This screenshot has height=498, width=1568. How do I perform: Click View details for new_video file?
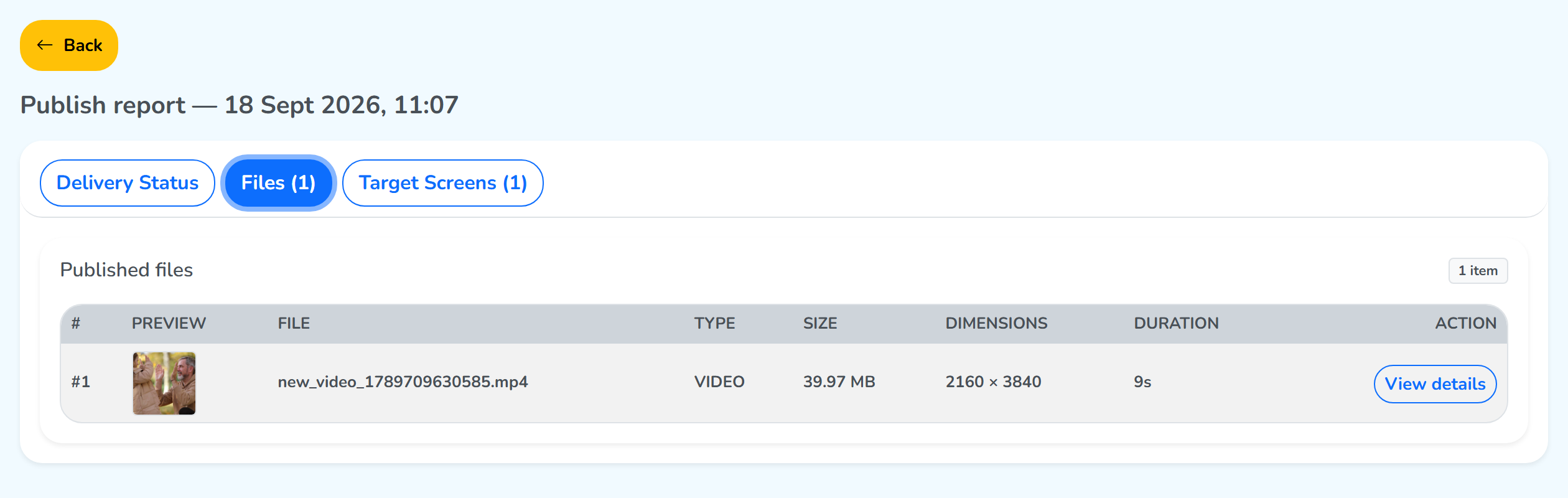point(1435,384)
